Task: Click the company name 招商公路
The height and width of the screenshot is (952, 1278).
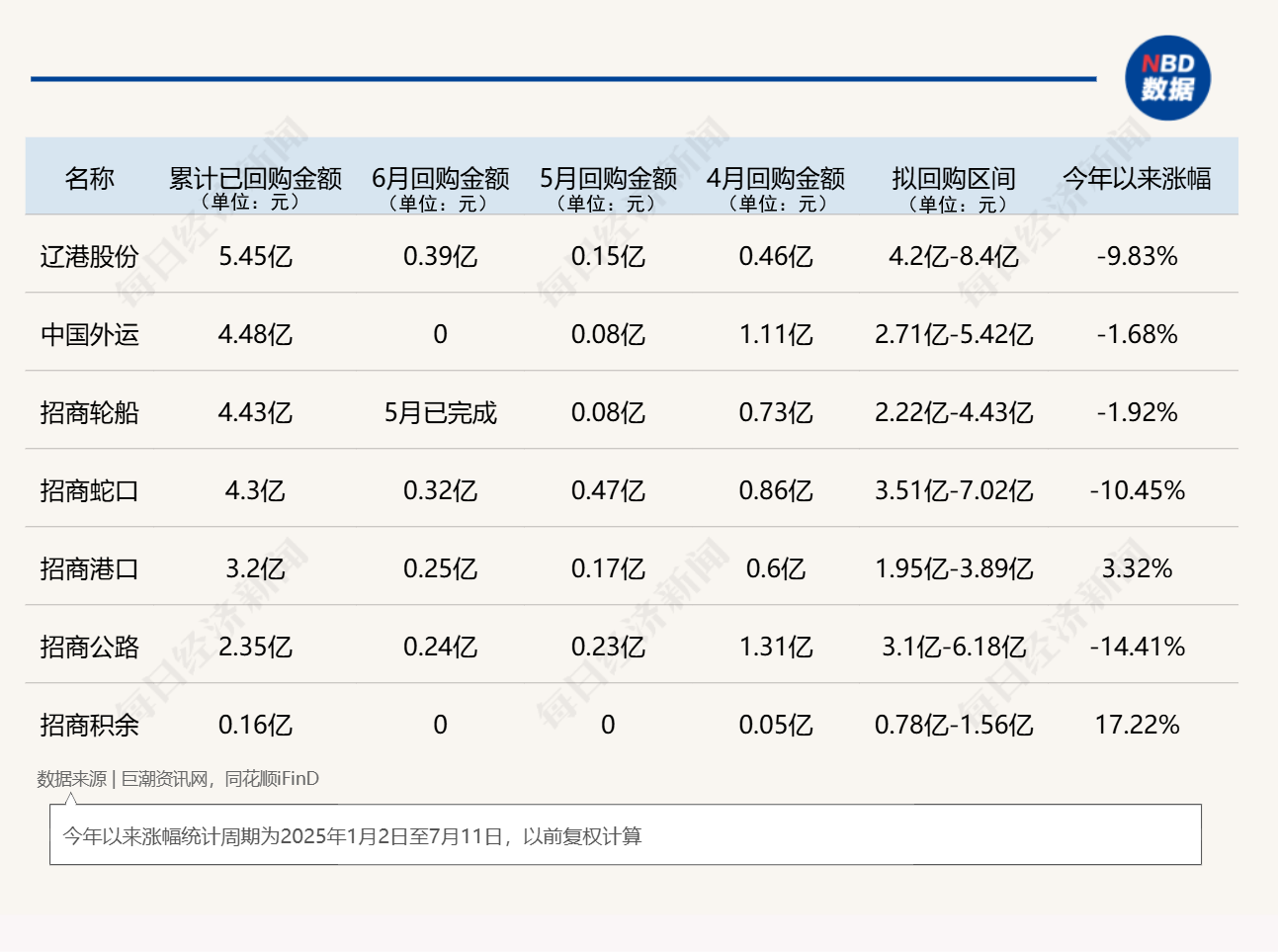Action: tap(89, 648)
